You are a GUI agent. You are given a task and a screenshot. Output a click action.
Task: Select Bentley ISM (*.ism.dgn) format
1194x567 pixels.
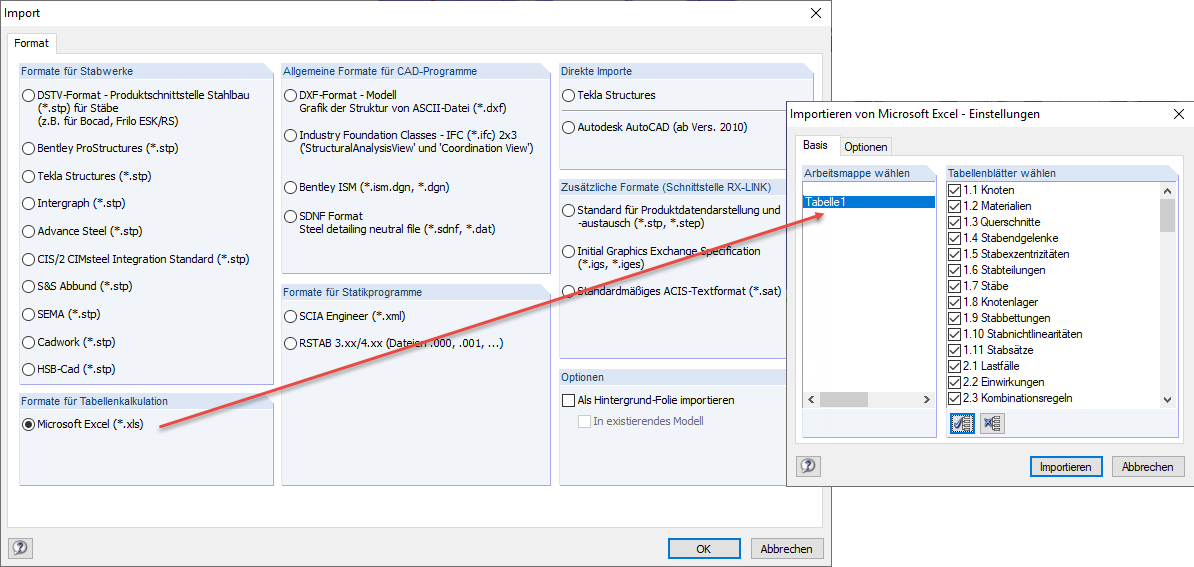pyautogui.click(x=290, y=187)
